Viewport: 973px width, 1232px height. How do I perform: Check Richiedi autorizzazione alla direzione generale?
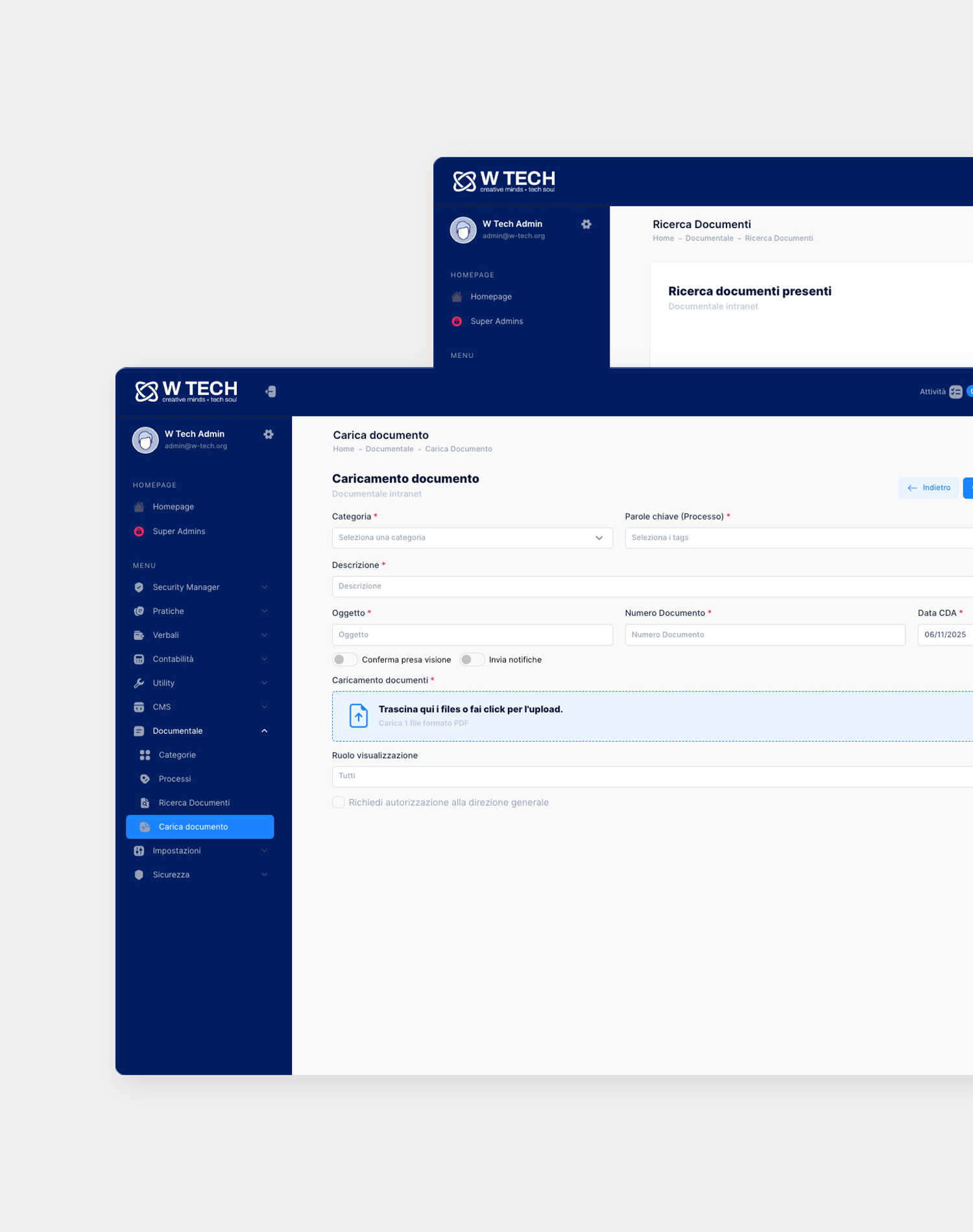[339, 803]
